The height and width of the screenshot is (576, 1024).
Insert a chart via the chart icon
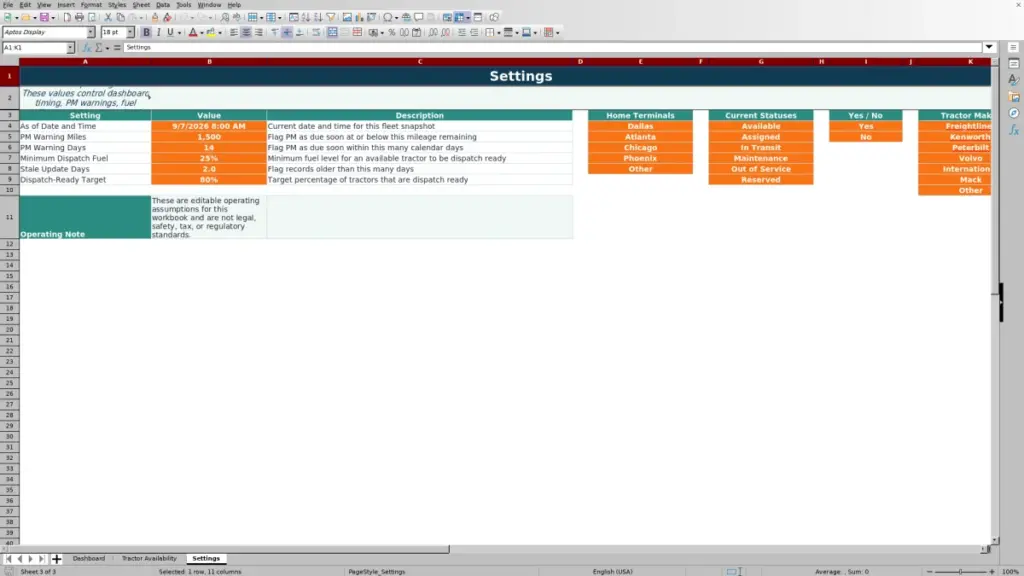pyautogui.click(x=359, y=17)
